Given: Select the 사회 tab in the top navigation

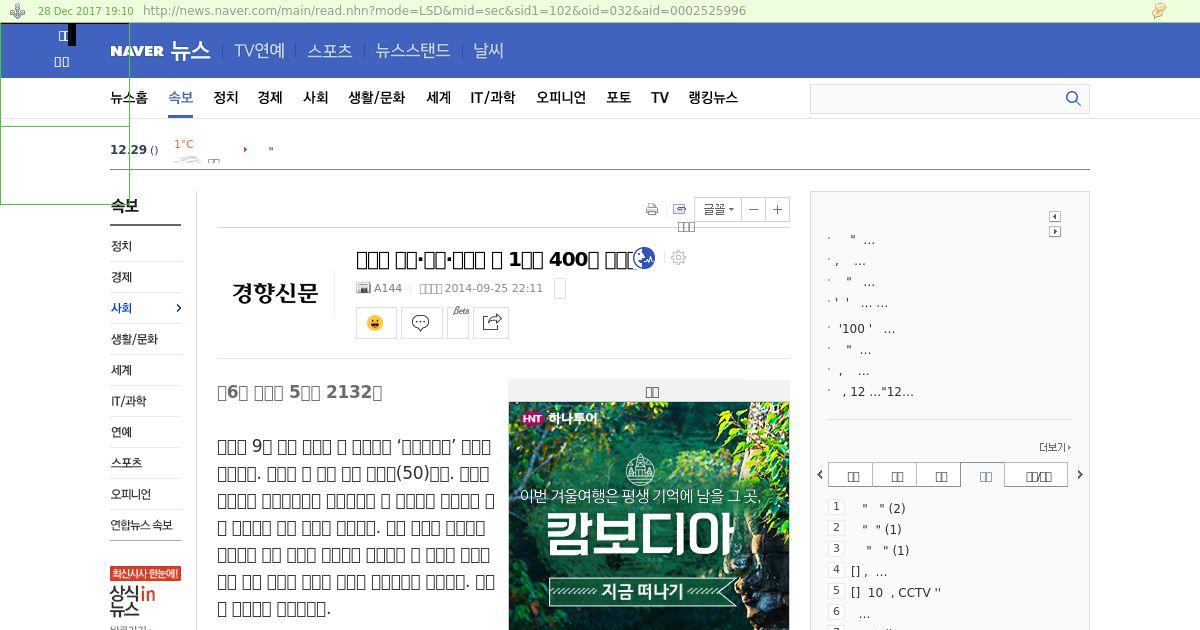Looking at the screenshot, I should pyautogui.click(x=316, y=97).
